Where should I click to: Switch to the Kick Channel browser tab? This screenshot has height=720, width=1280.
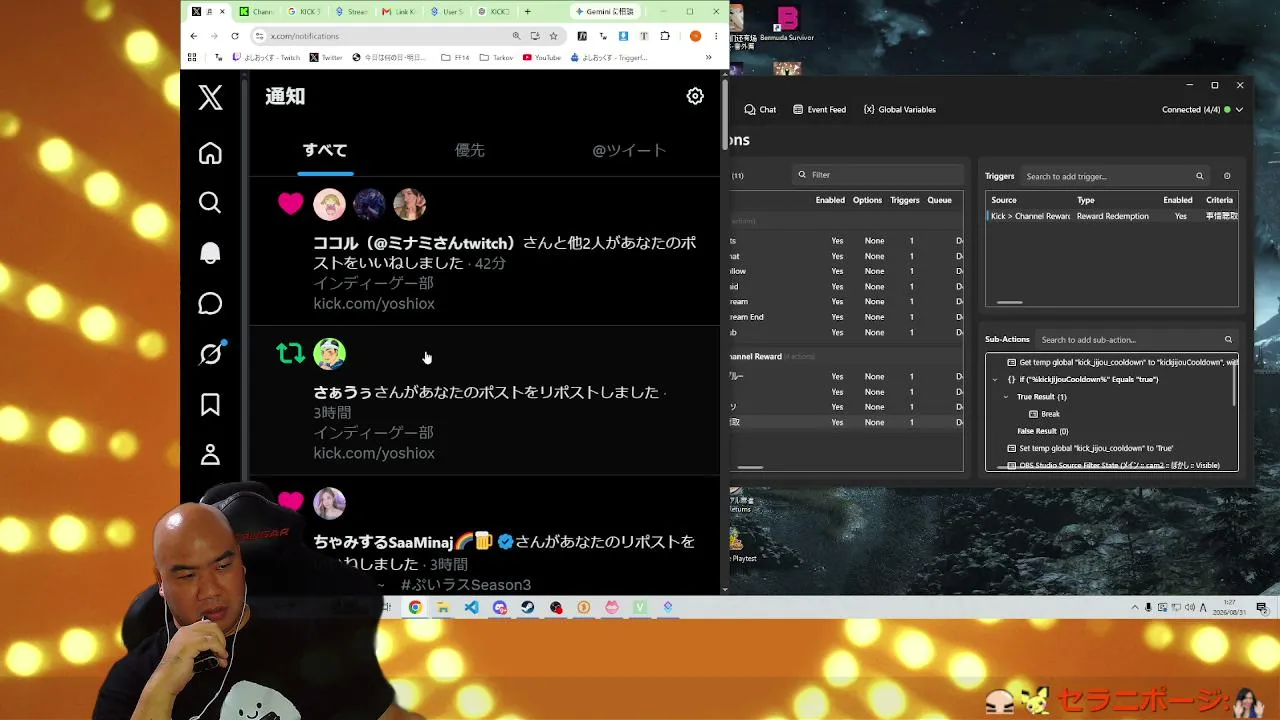[x=256, y=12]
